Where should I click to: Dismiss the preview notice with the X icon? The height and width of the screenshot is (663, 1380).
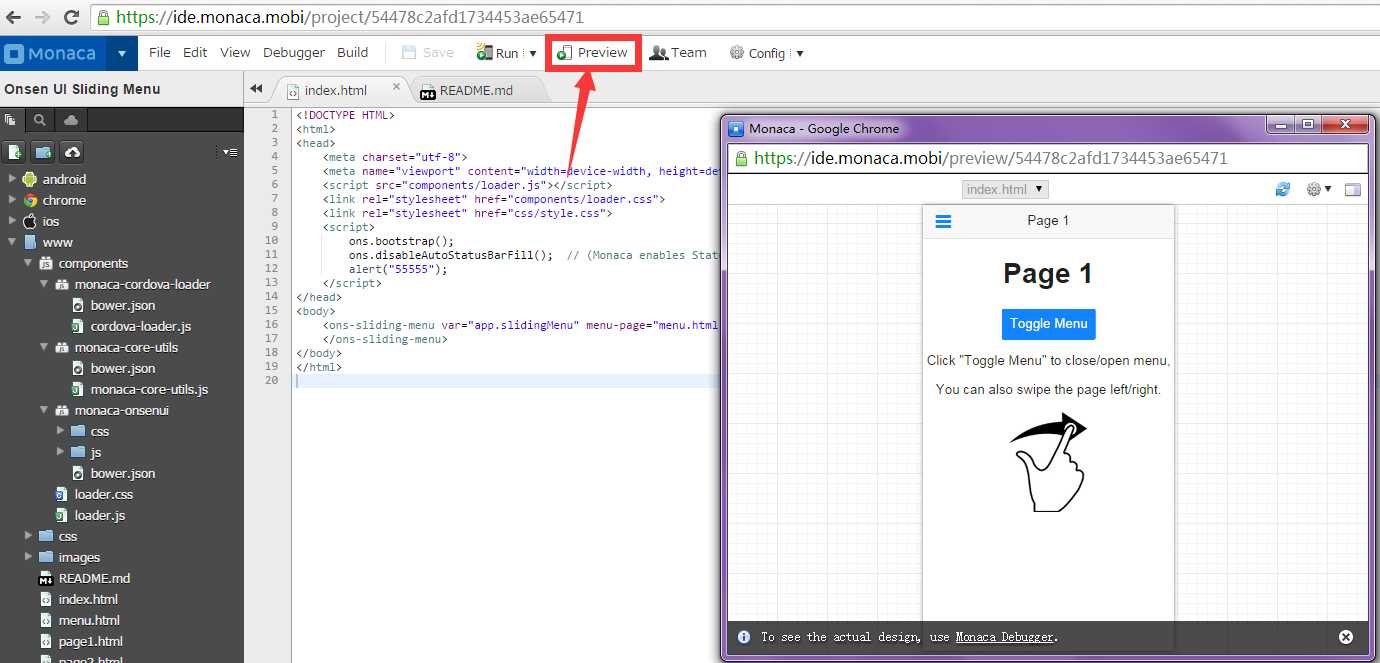[1346, 637]
